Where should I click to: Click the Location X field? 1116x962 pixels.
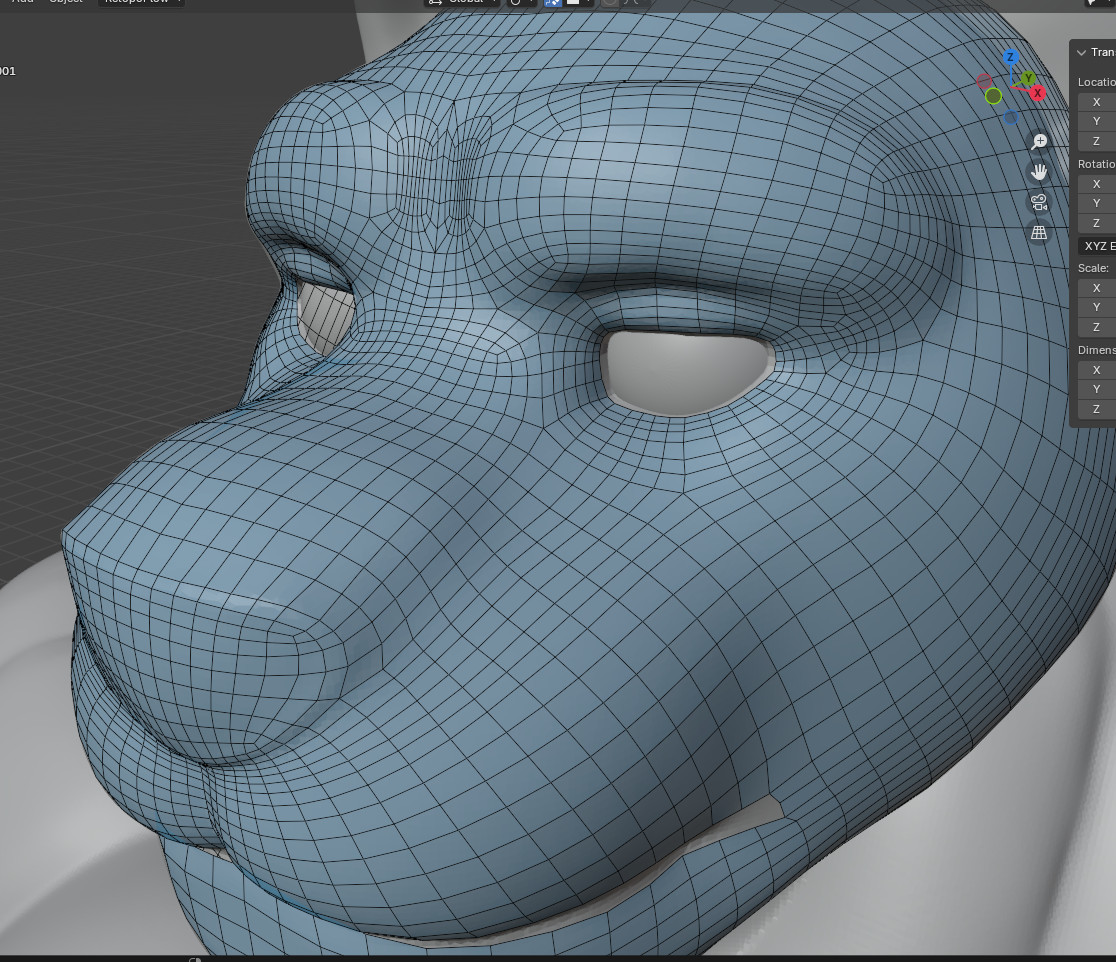point(1098,102)
